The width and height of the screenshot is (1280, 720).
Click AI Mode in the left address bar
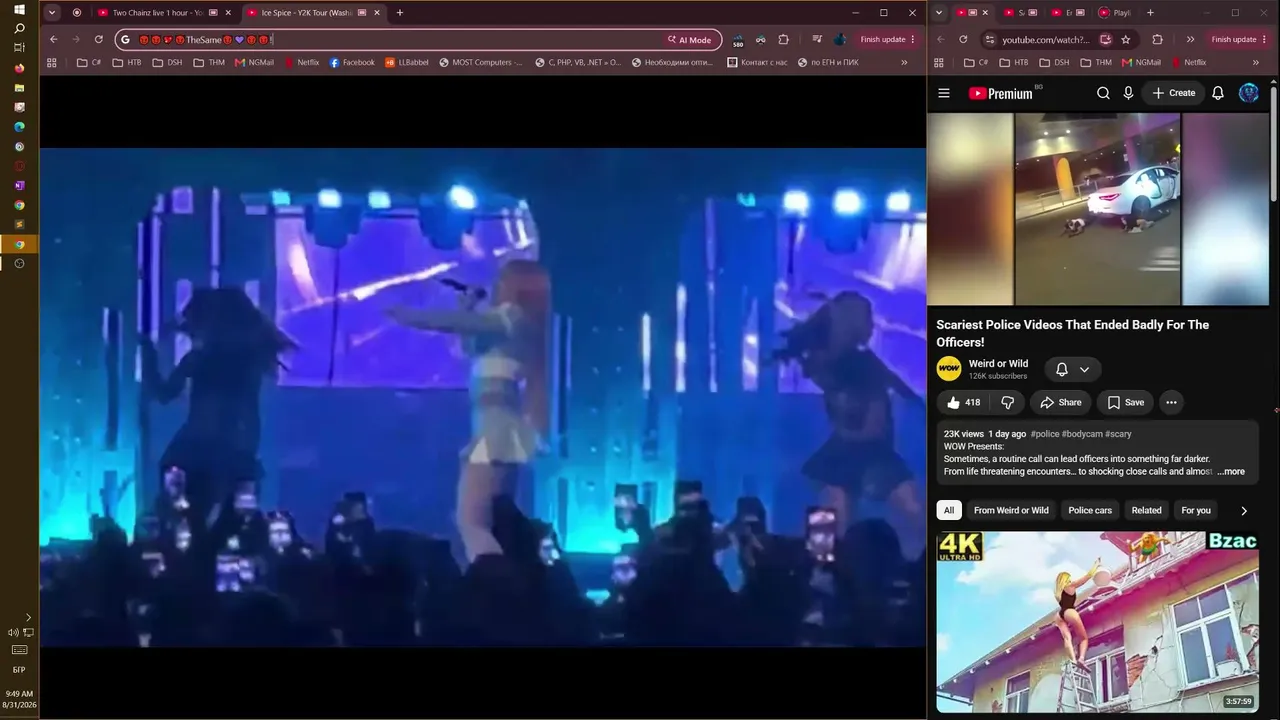pos(690,40)
